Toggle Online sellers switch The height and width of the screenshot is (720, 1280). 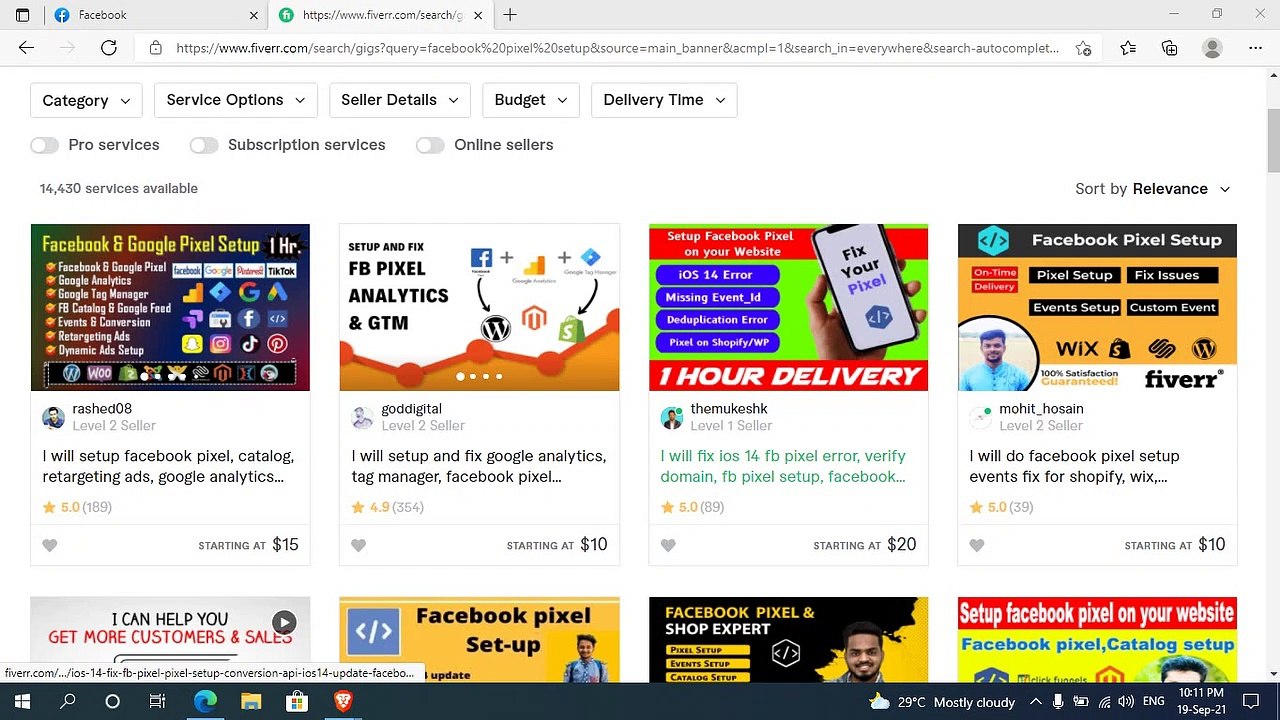(430, 145)
